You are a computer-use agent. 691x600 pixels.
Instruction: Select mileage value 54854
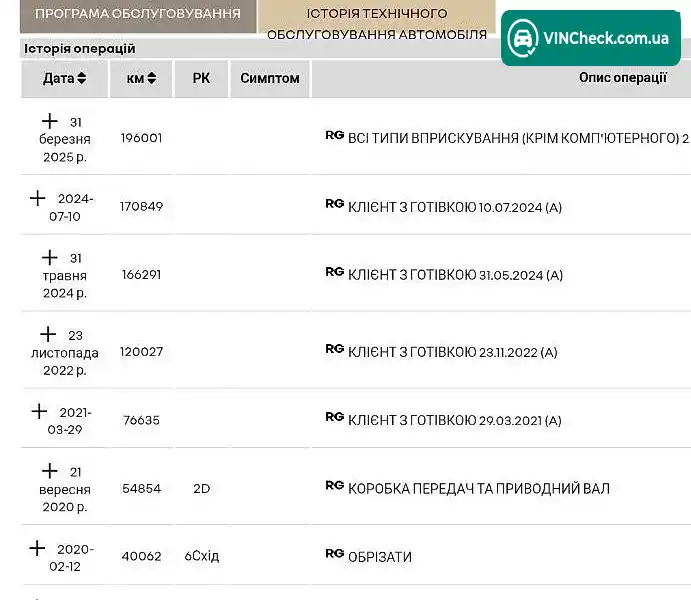pyautogui.click(x=141, y=489)
